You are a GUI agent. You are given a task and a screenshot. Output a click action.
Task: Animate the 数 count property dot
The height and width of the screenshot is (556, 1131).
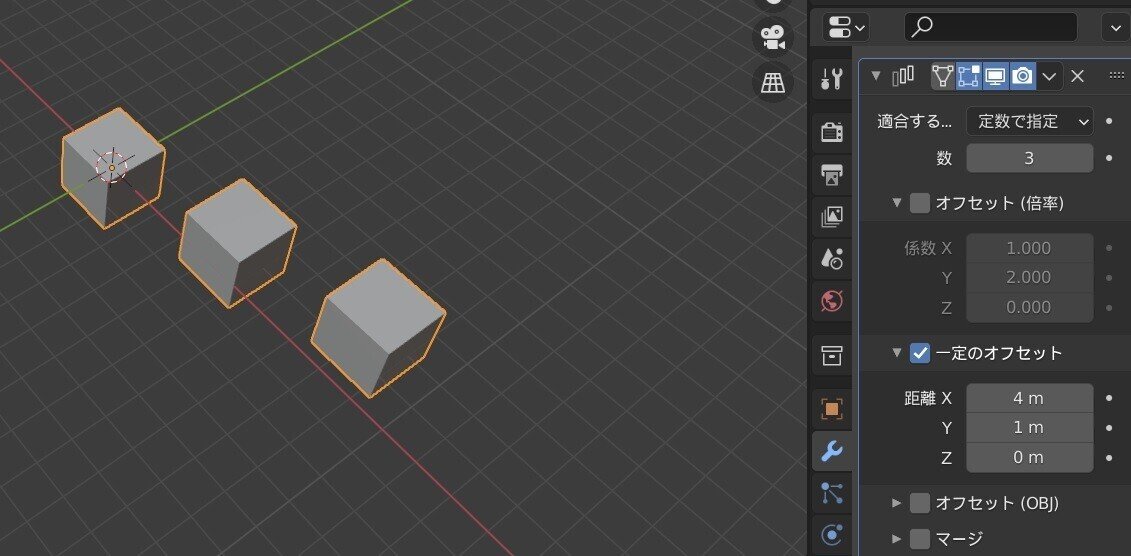click(x=1109, y=158)
